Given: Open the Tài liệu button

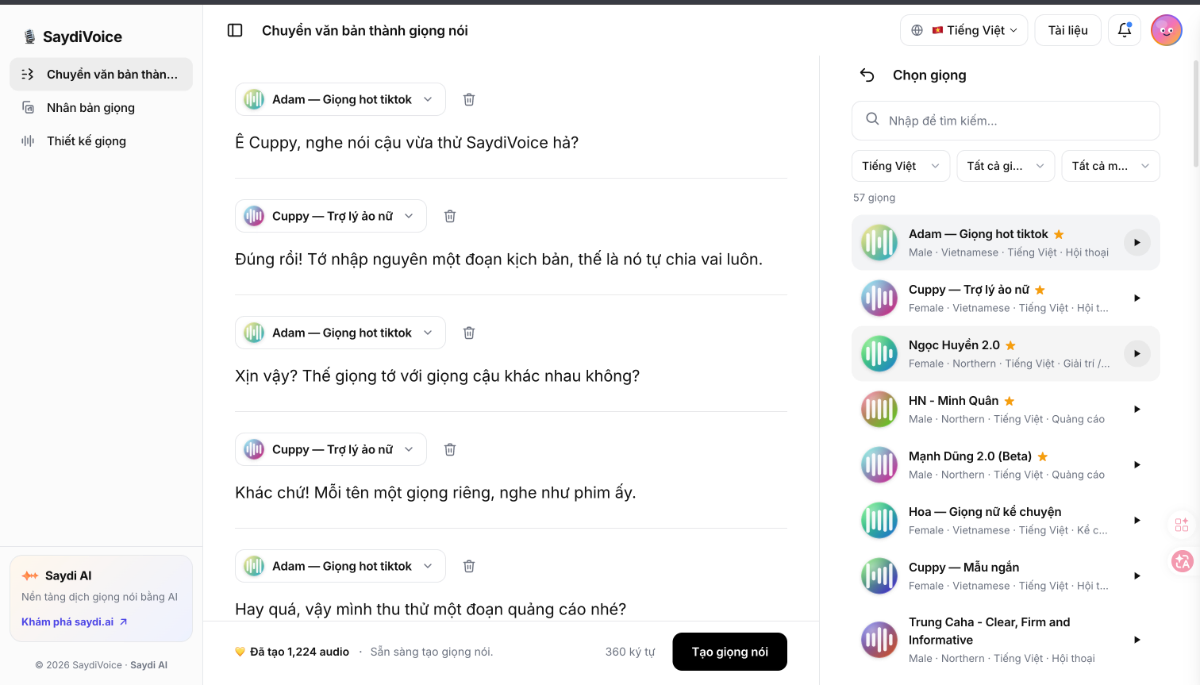Looking at the screenshot, I should click(1068, 30).
